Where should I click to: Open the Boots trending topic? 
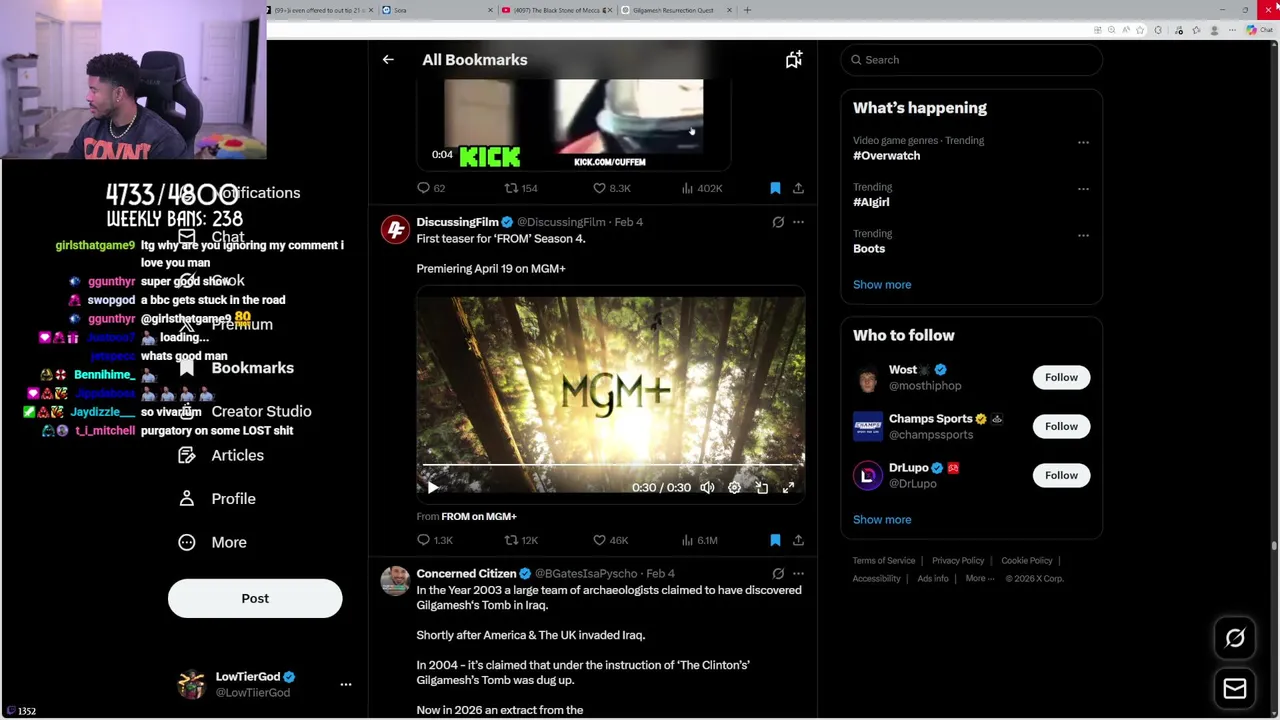pyautogui.click(x=869, y=249)
